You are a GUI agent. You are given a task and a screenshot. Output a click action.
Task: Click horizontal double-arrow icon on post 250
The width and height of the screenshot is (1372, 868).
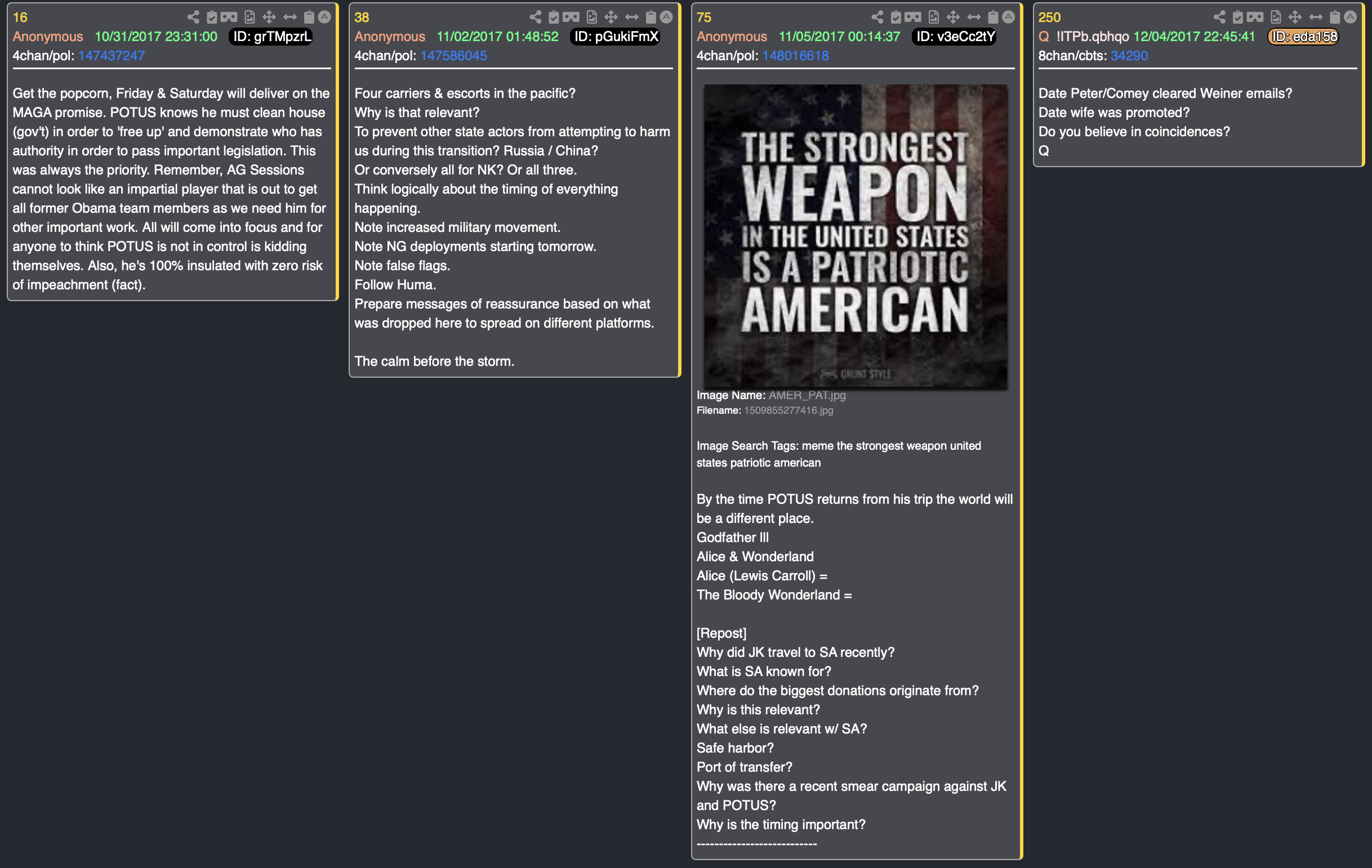click(x=1316, y=17)
